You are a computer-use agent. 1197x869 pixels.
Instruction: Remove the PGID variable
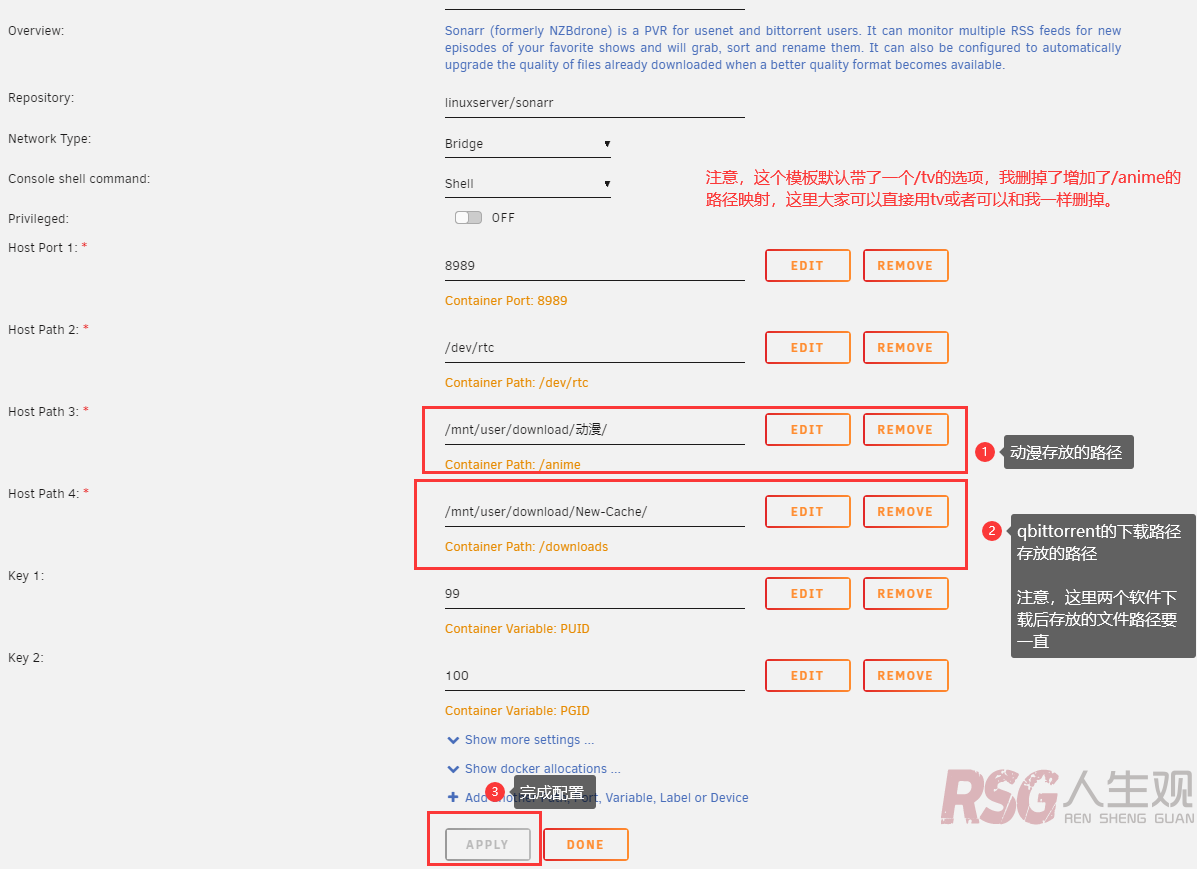(905, 676)
